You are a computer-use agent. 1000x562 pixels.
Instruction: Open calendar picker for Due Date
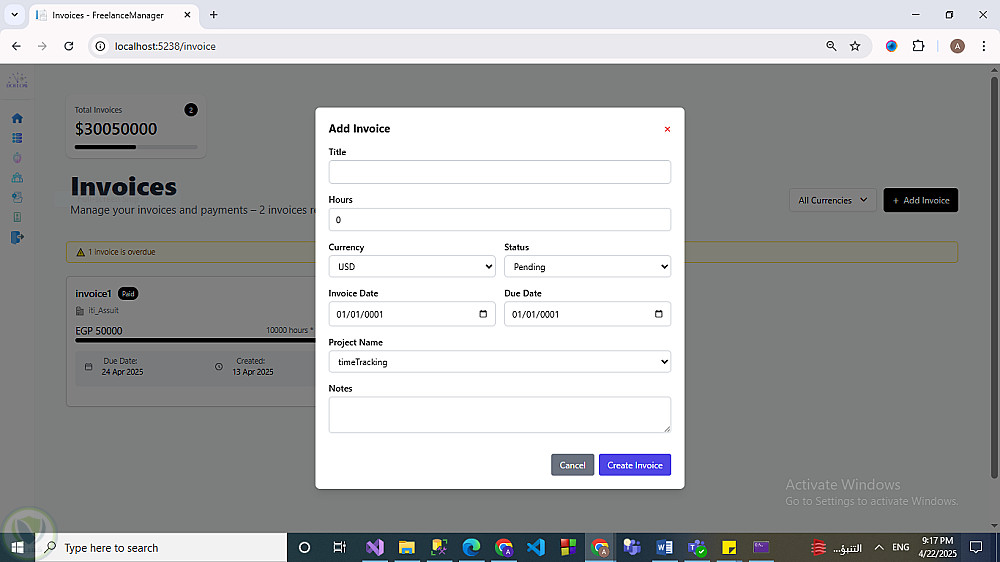click(658, 314)
